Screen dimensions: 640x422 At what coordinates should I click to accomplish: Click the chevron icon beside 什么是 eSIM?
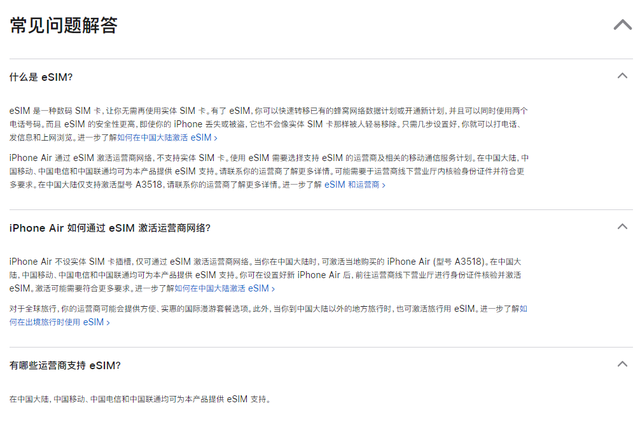pos(622,77)
